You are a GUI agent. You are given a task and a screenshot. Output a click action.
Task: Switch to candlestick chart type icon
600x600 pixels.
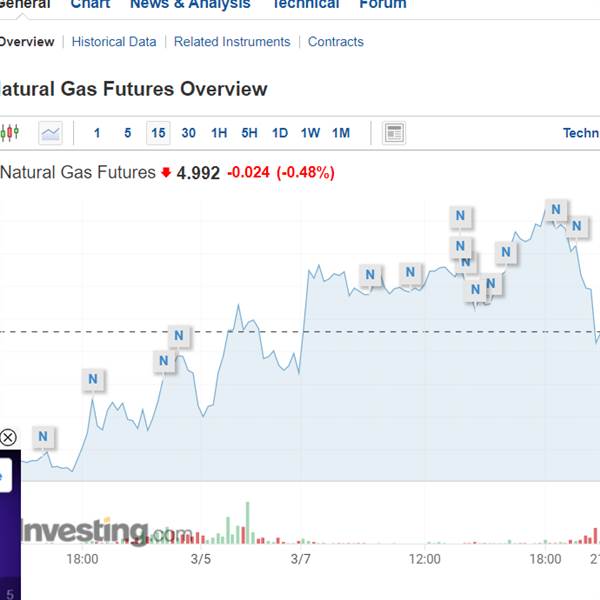point(9,133)
